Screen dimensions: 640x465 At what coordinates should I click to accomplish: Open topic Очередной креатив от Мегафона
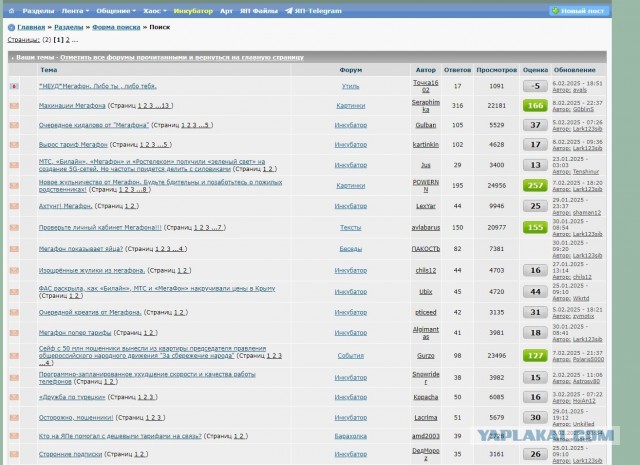90,312
